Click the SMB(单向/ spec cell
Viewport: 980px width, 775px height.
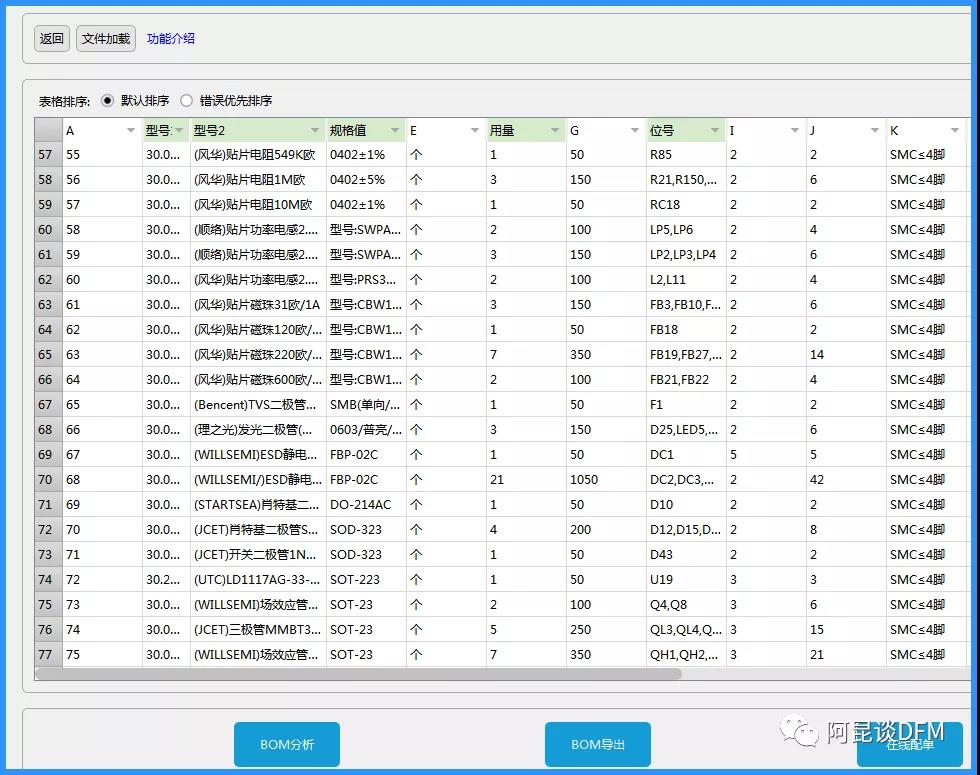click(366, 404)
